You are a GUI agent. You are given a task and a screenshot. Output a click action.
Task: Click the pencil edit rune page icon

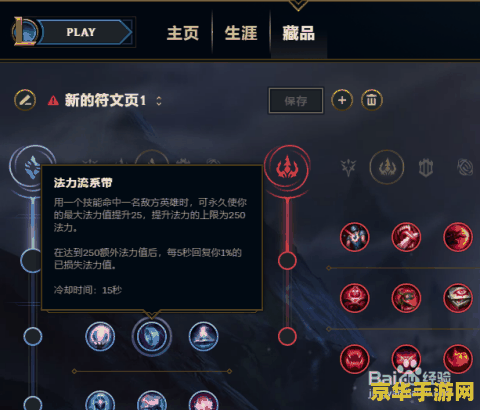pos(25,100)
